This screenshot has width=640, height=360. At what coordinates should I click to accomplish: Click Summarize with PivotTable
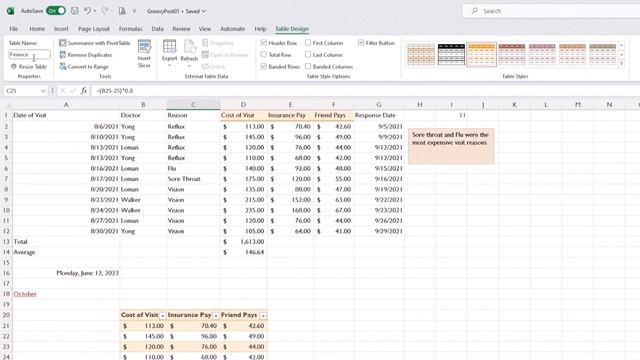click(x=95, y=43)
